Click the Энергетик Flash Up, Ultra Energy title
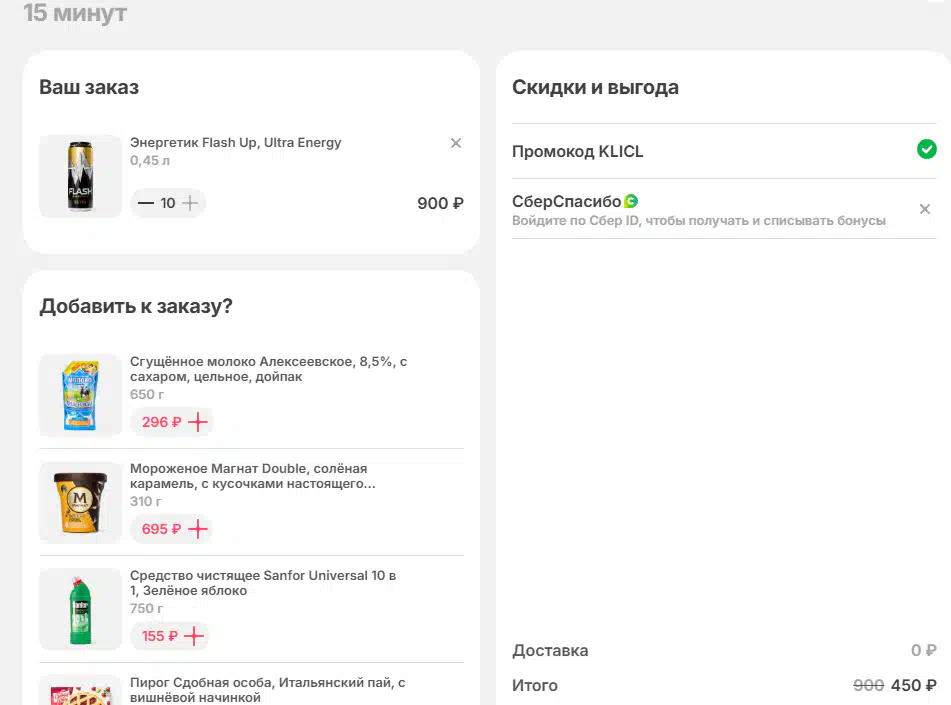The width and height of the screenshot is (951, 705). click(x=235, y=143)
